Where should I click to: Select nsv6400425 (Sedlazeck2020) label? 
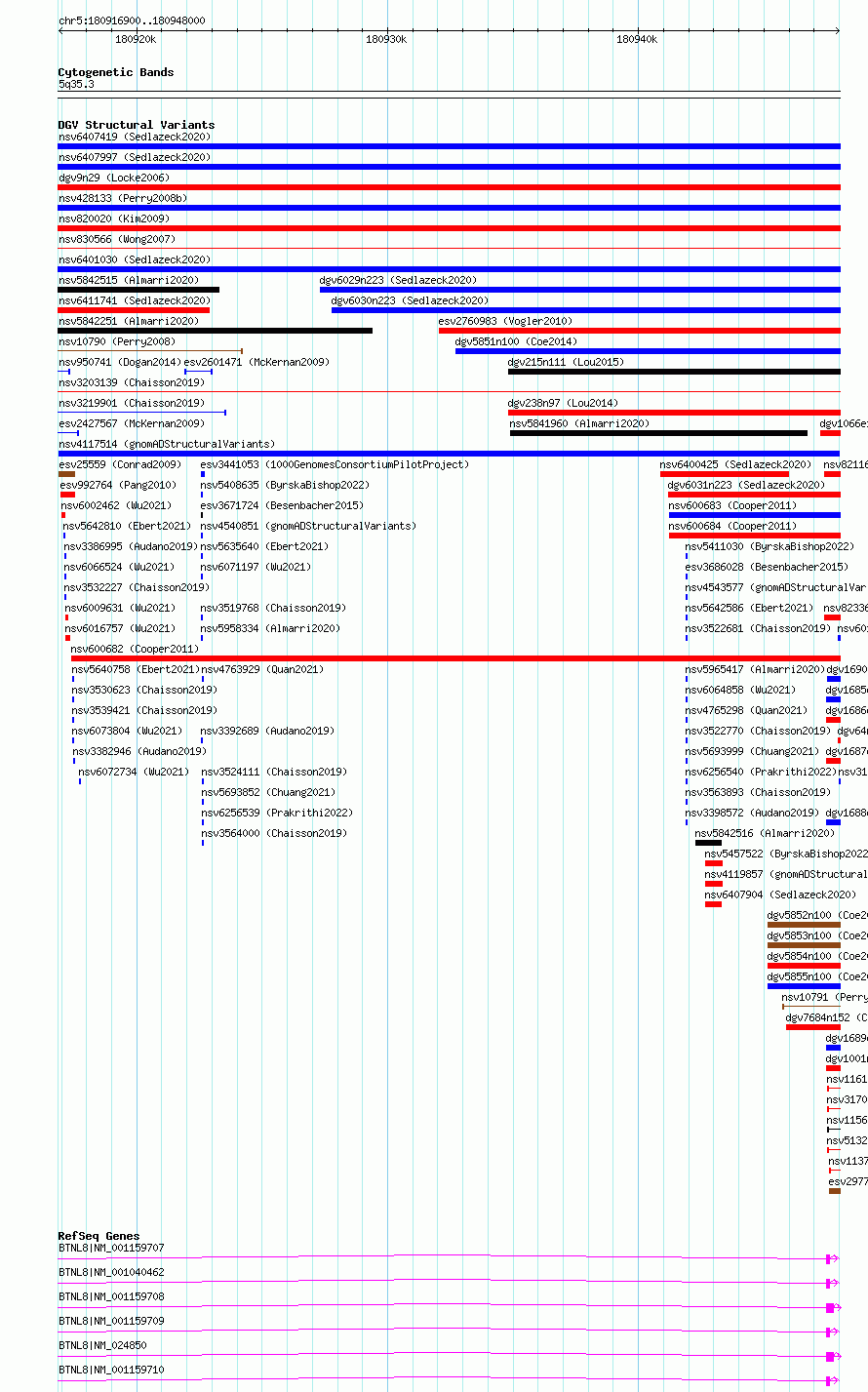[x=735, y=464]
